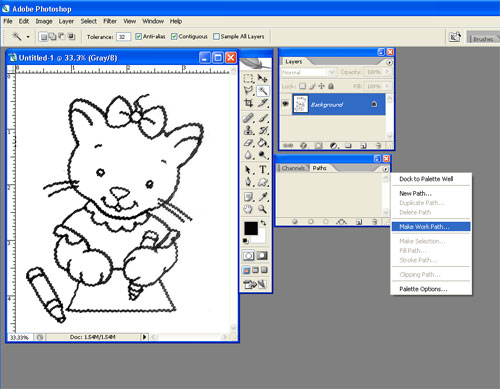Open the Magic Wand tool preset picker arrow
Image resolution: width=500 pixels, height=389 pixels.
(x=28, y=37)
